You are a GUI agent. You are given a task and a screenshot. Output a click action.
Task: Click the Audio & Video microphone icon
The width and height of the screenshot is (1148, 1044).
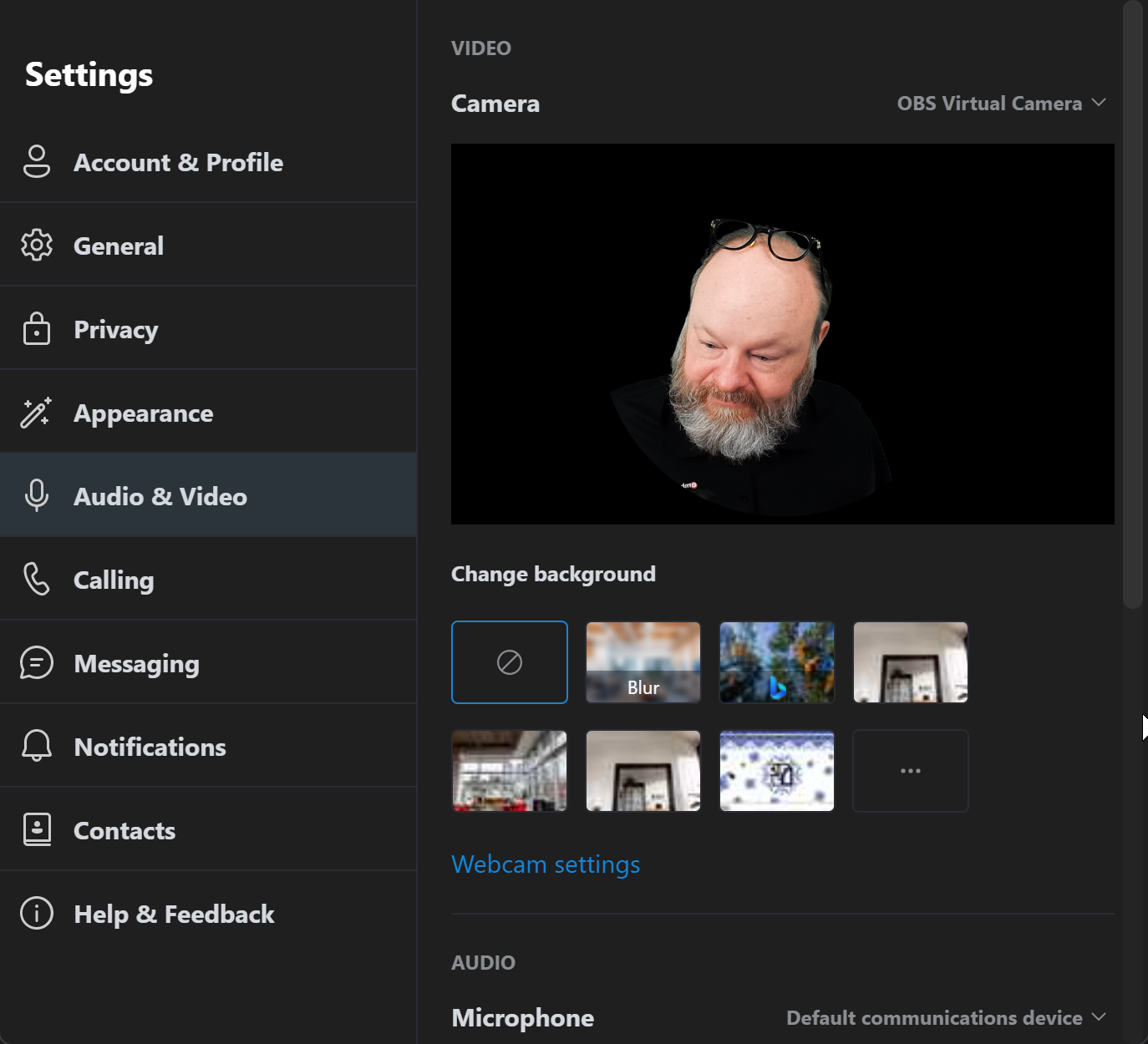click(37, 495)
